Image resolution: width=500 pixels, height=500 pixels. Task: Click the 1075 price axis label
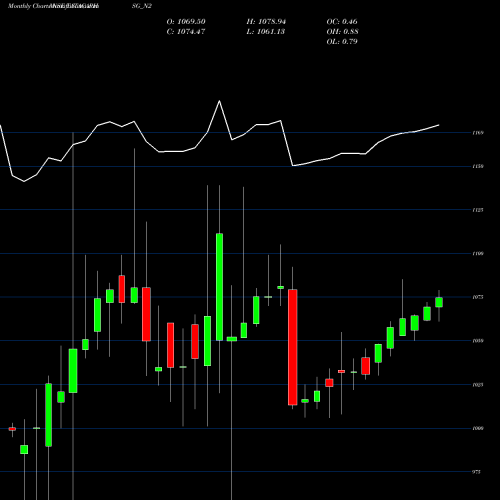click(x=478, y=297)
